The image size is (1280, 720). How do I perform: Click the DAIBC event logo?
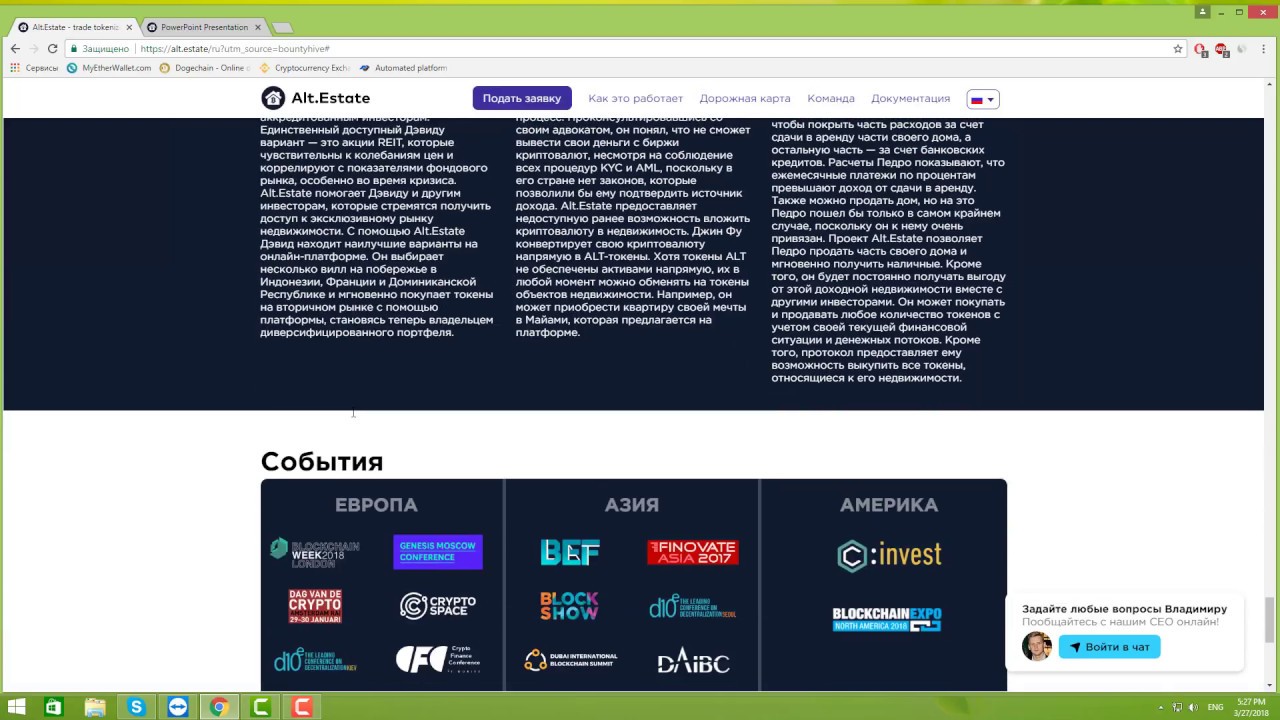click(x=693, y=661)
